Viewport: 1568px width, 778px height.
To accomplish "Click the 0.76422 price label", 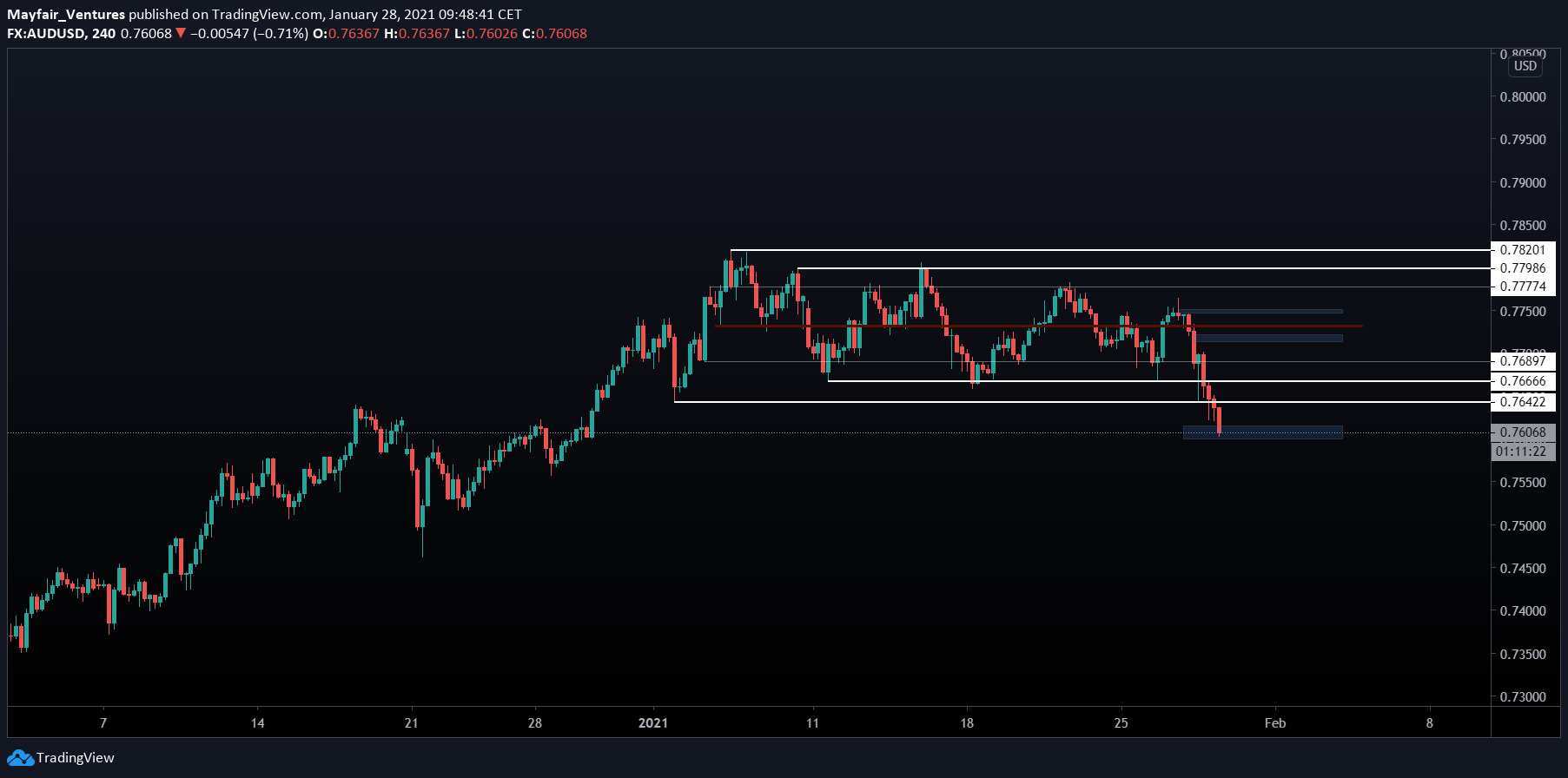I will coord(1523,402).
